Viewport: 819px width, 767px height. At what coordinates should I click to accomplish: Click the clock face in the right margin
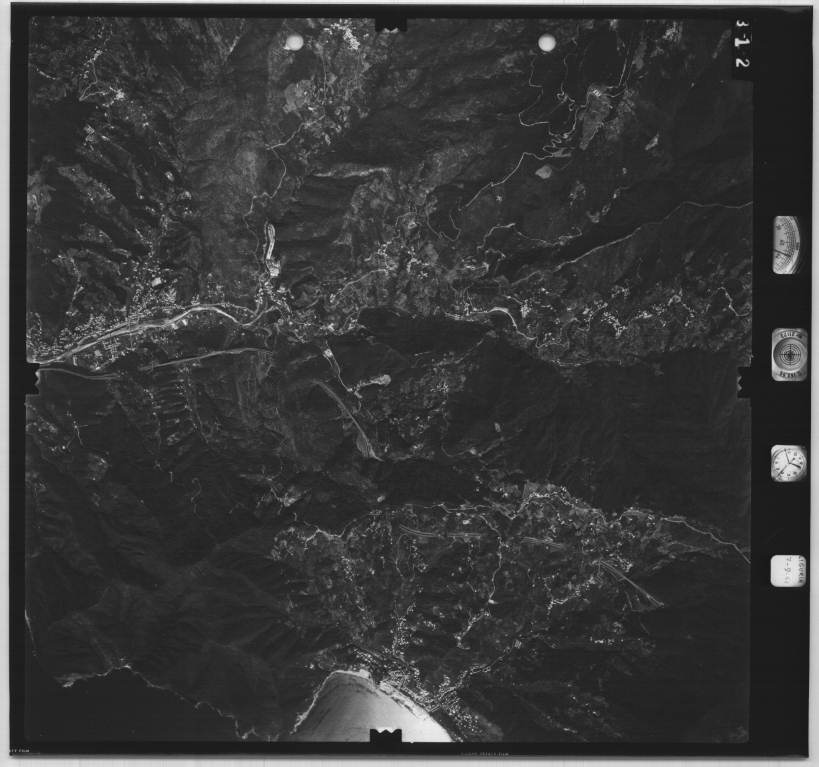pos(789,463)
